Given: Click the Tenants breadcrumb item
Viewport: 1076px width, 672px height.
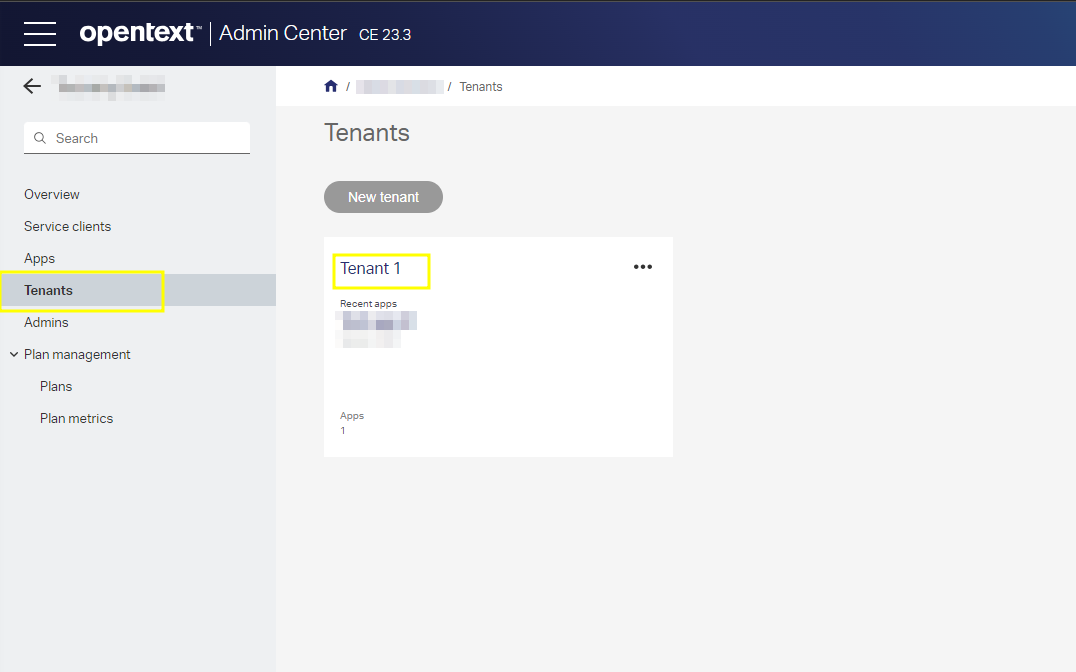Looking at the screenshot, I should [481, 87].
